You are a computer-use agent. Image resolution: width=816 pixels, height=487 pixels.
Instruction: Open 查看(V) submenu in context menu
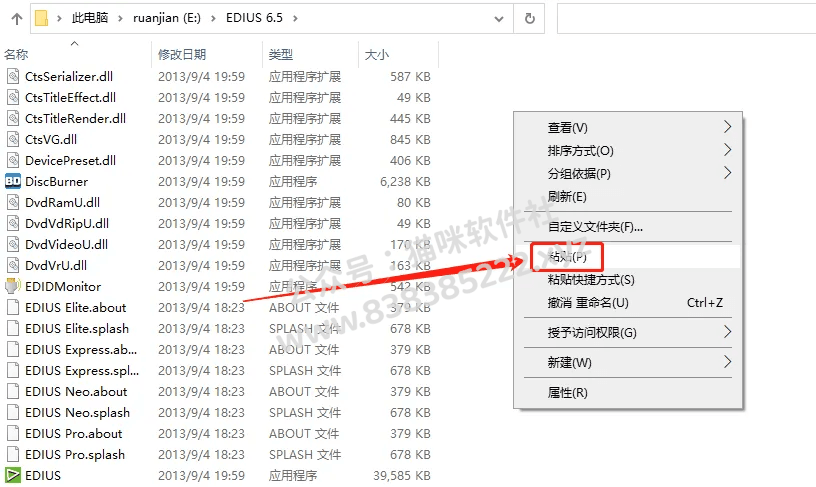[628, 127]
